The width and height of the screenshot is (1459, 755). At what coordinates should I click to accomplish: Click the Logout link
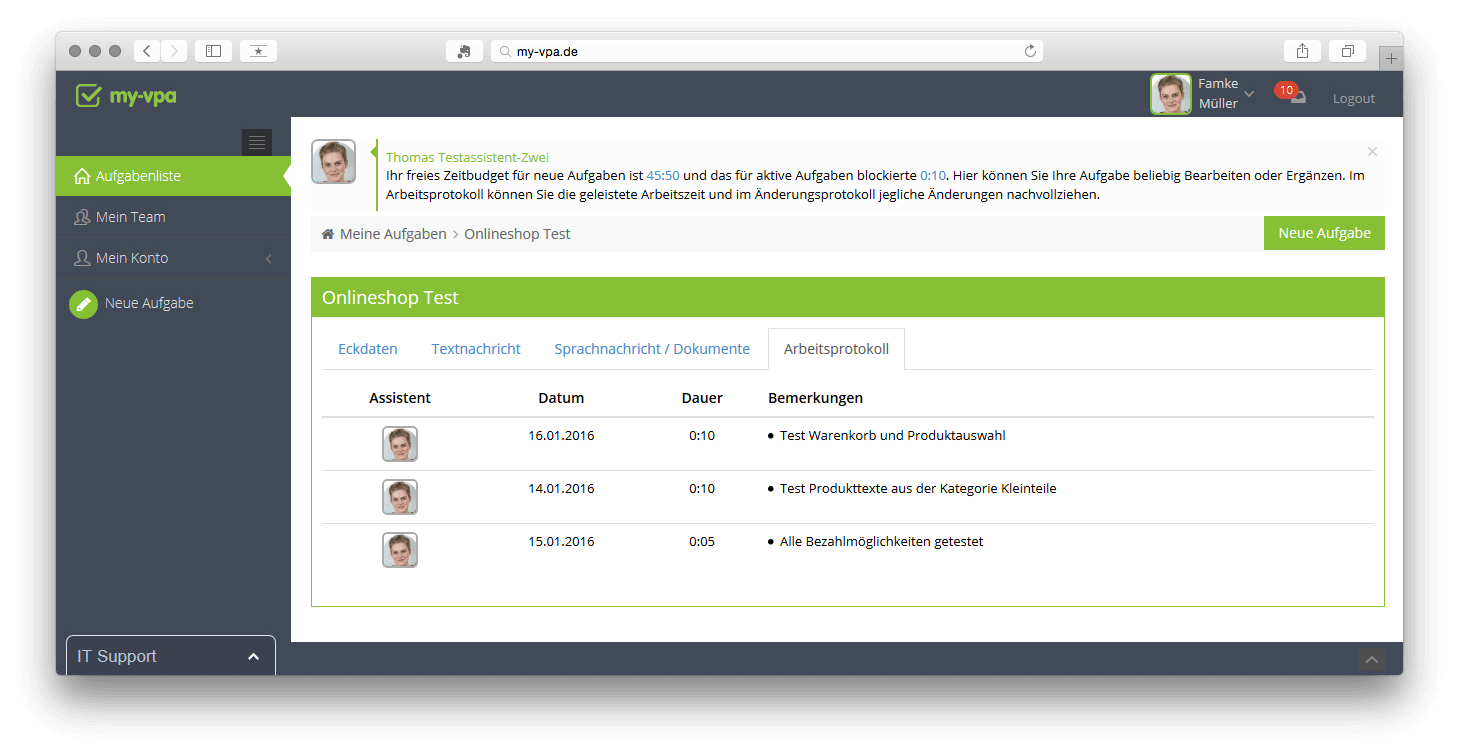click(1353, 98)
